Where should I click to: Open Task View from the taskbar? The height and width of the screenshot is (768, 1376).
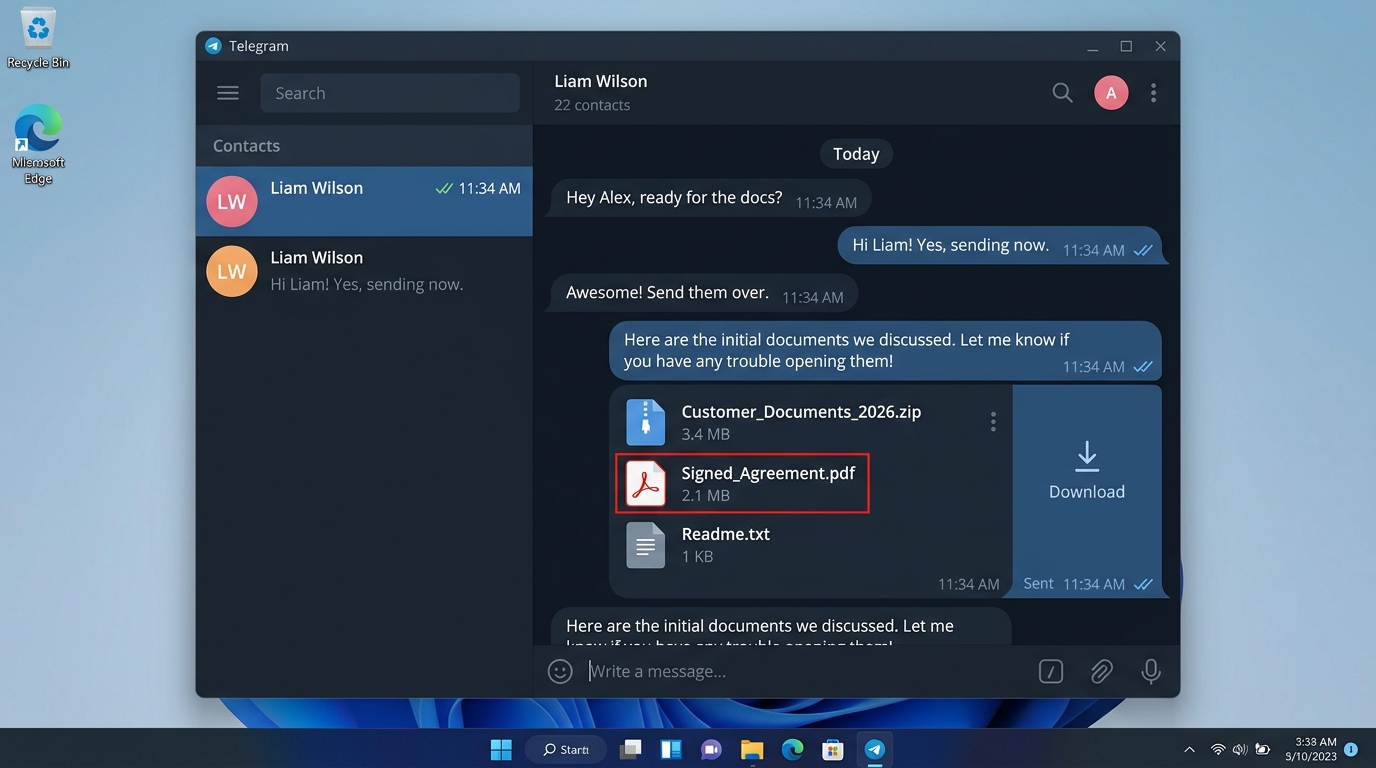(x=630, y=749)
